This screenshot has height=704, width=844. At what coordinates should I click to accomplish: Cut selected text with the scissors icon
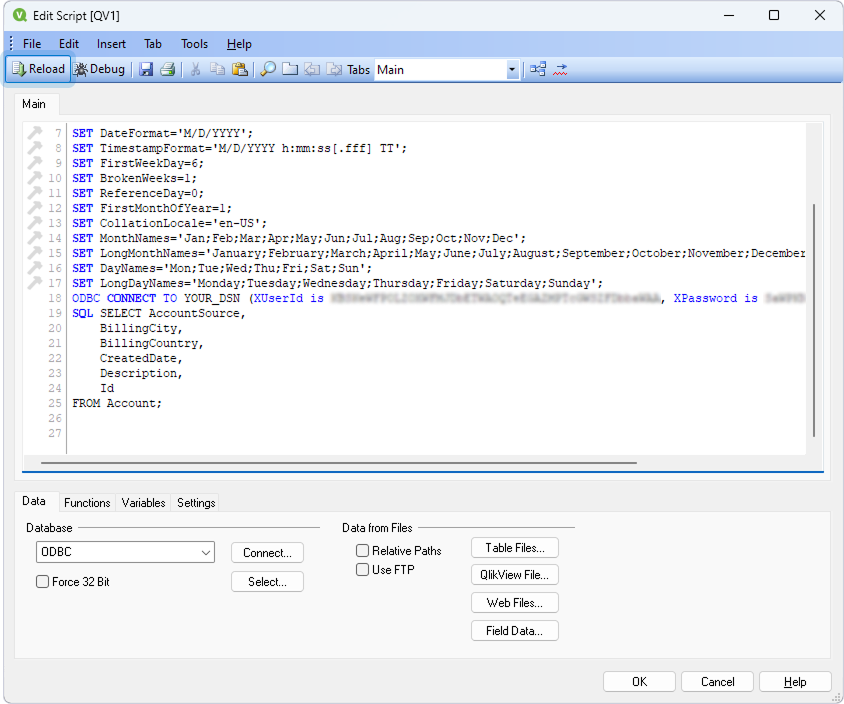pos(195,69)
